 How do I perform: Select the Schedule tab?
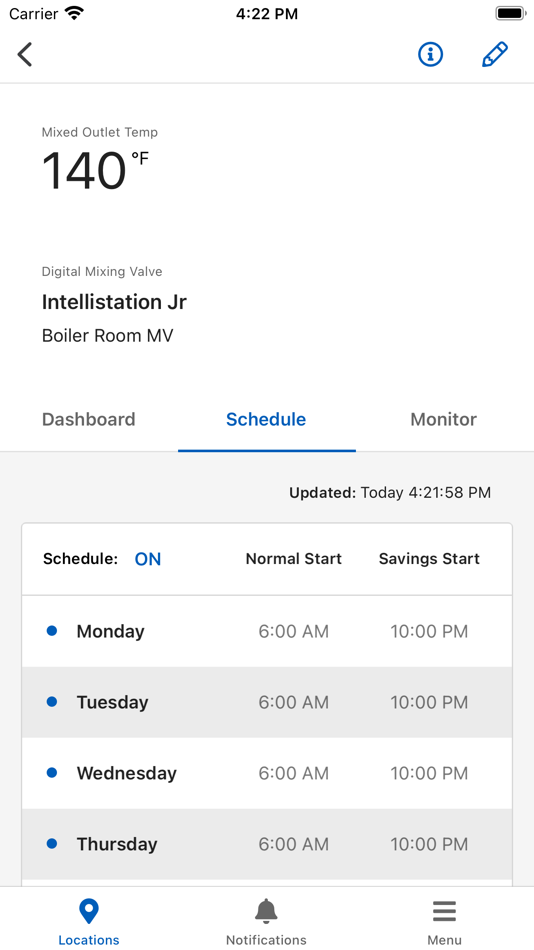[x=266, y=419]
